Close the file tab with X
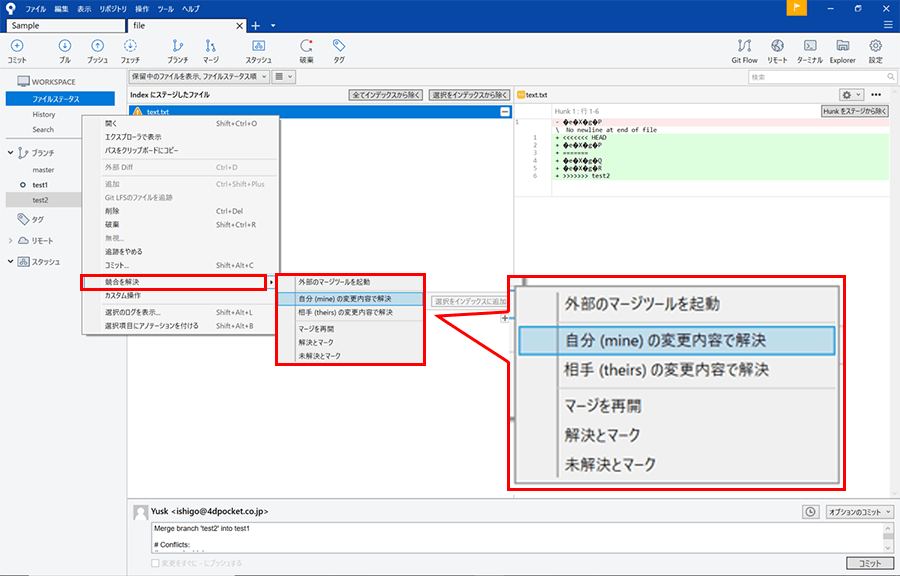 click(x=240, y=26)
